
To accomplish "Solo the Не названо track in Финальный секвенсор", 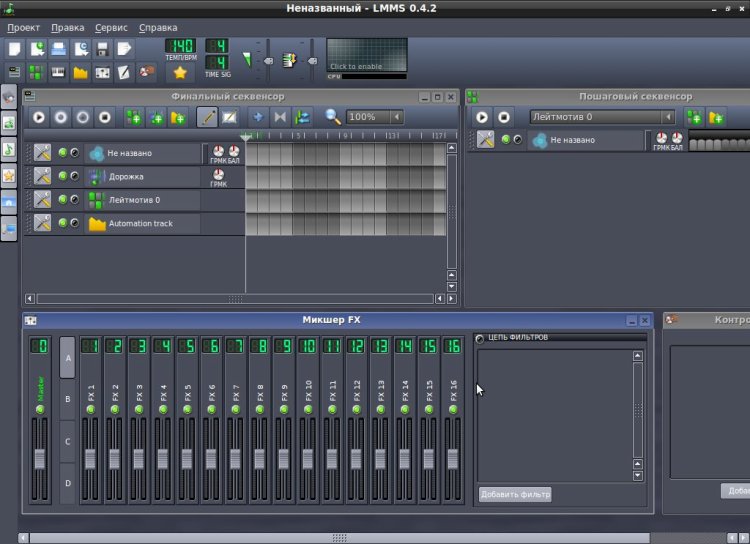I will (x=75, y=153).
